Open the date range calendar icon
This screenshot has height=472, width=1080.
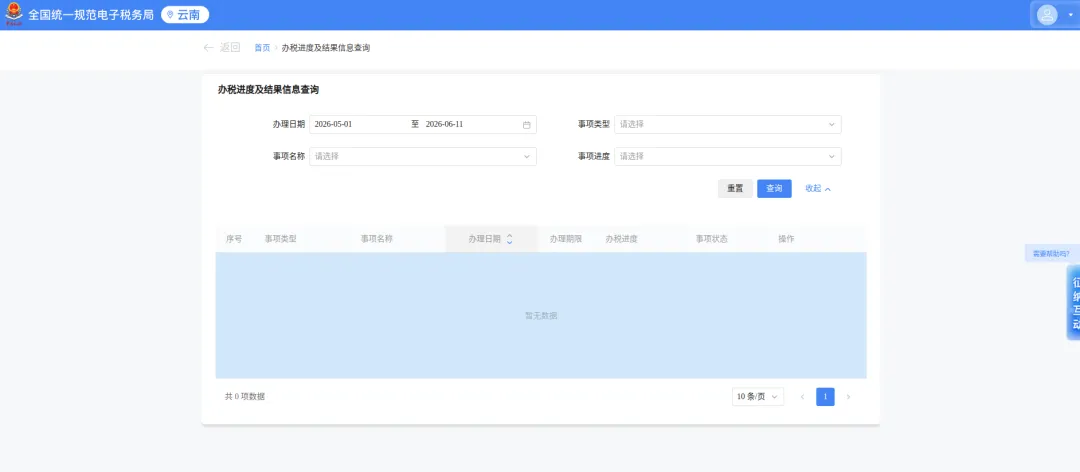pyautogui.click(x=526, y=125)
